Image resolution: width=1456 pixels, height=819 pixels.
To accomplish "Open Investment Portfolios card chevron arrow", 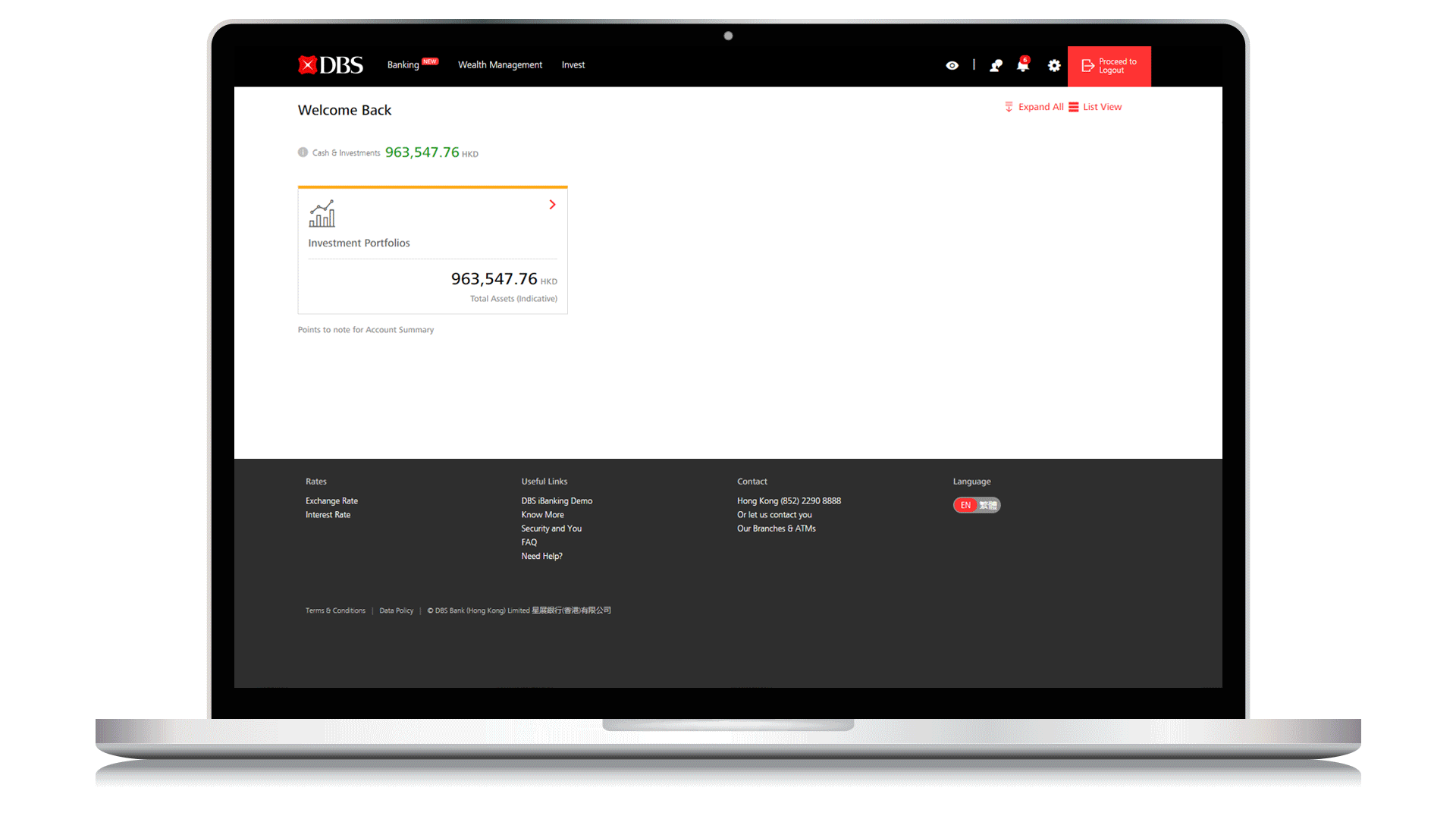I will coord(552,205).
